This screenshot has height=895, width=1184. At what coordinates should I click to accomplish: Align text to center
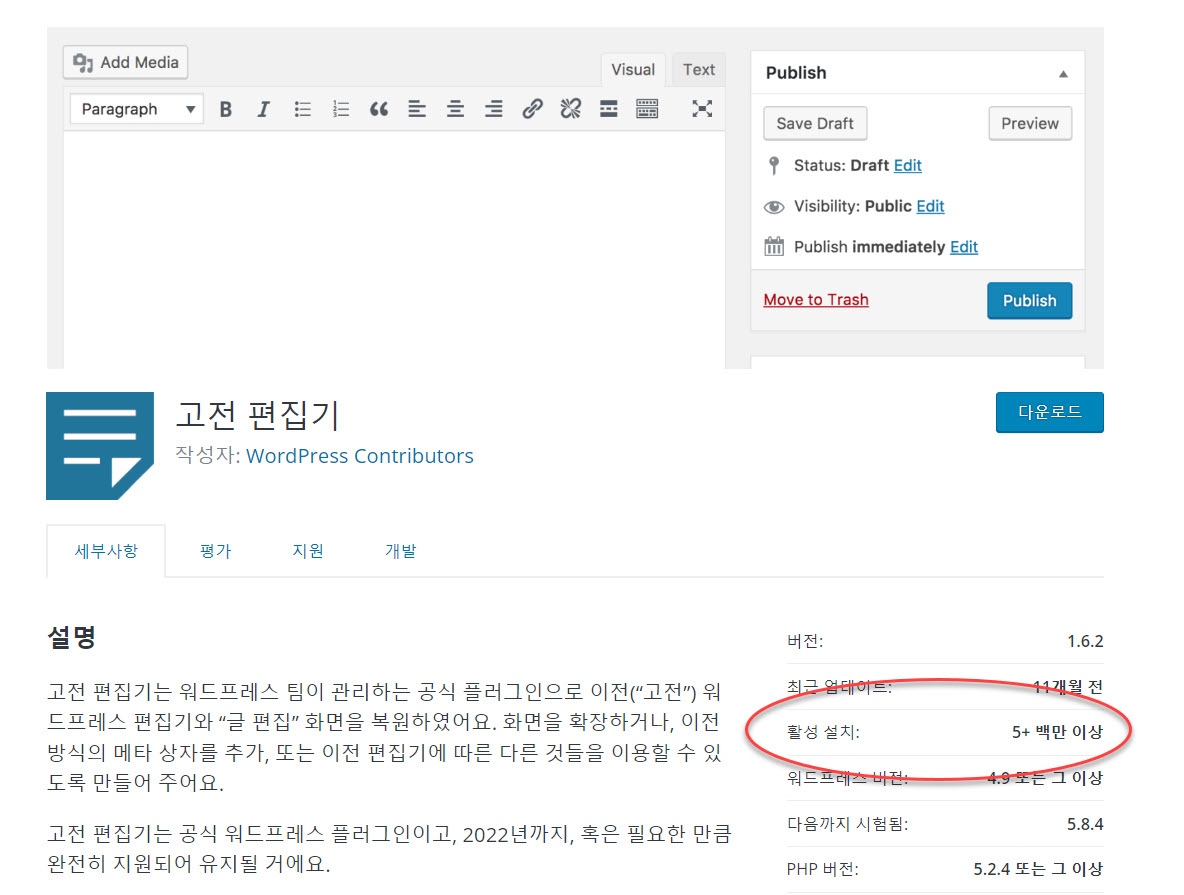455,108
